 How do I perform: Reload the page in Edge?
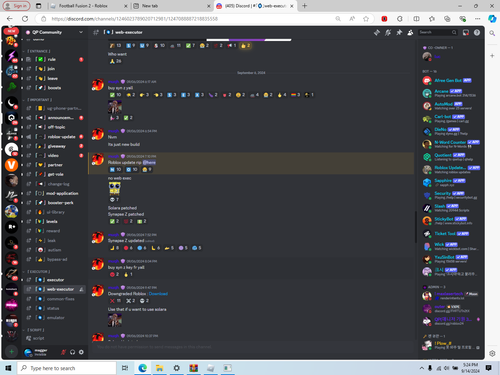point(25,19)
